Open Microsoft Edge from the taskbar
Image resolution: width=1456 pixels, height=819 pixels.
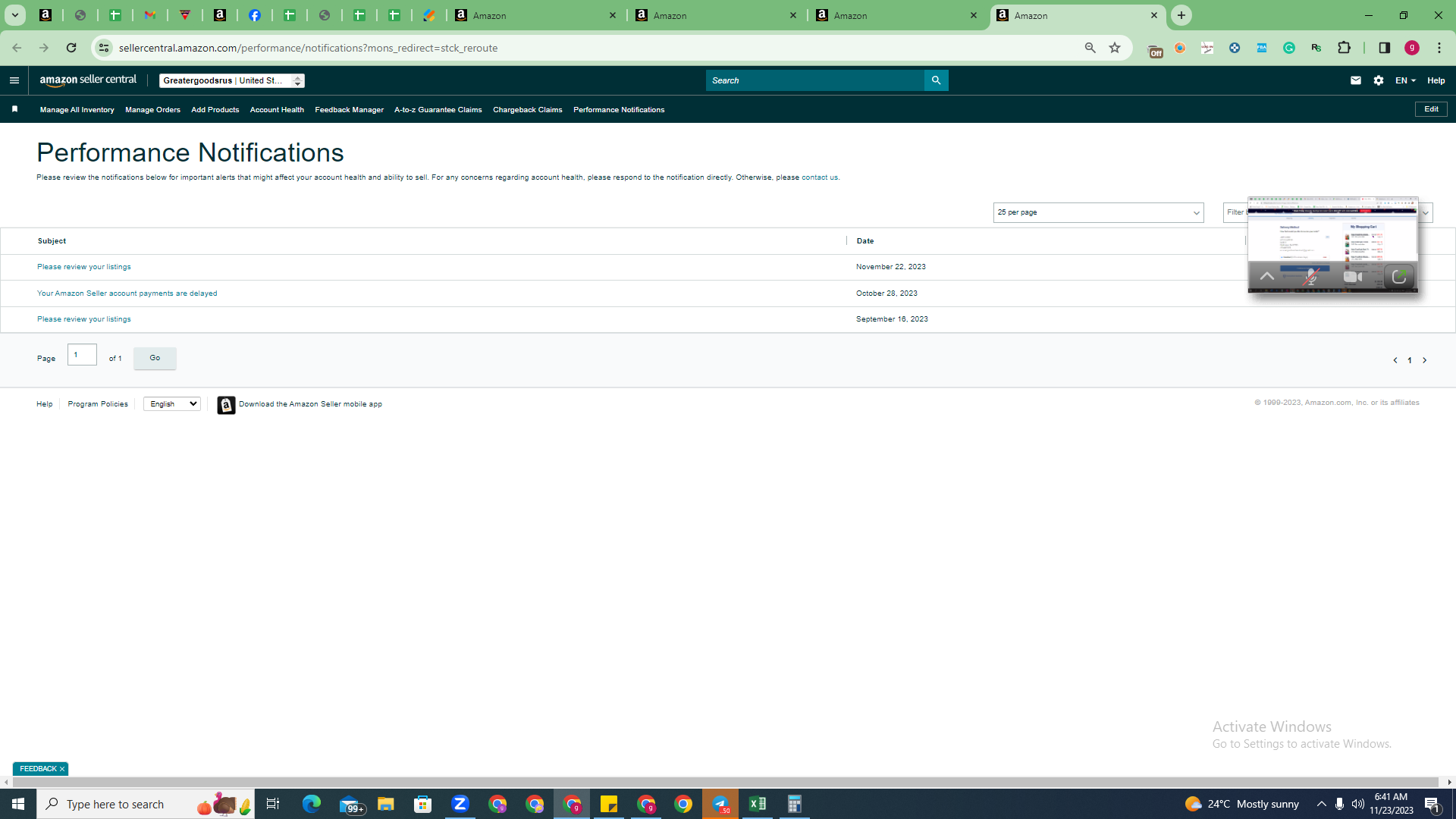312,804
